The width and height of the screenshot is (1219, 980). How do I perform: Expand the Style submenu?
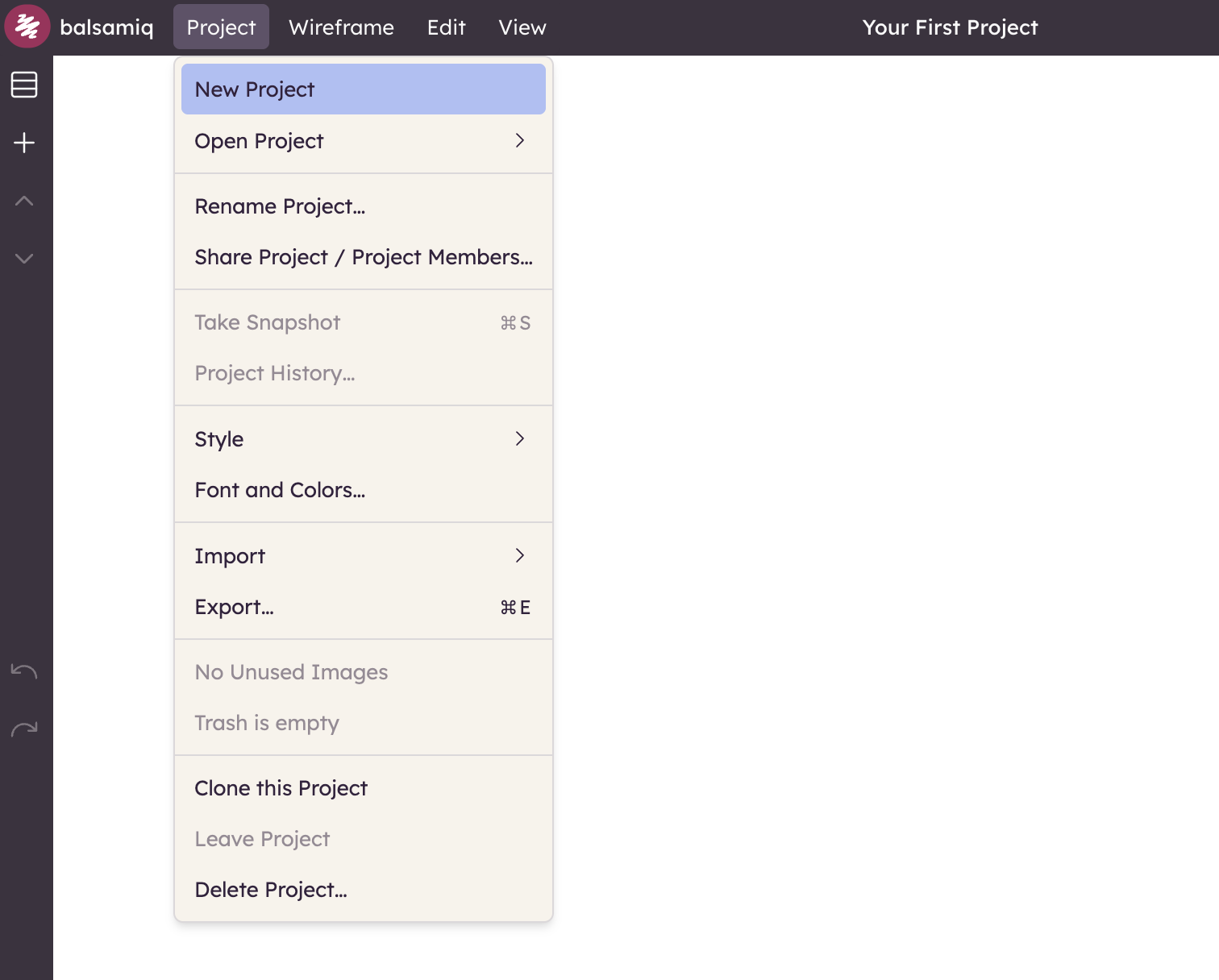point(218,438)
